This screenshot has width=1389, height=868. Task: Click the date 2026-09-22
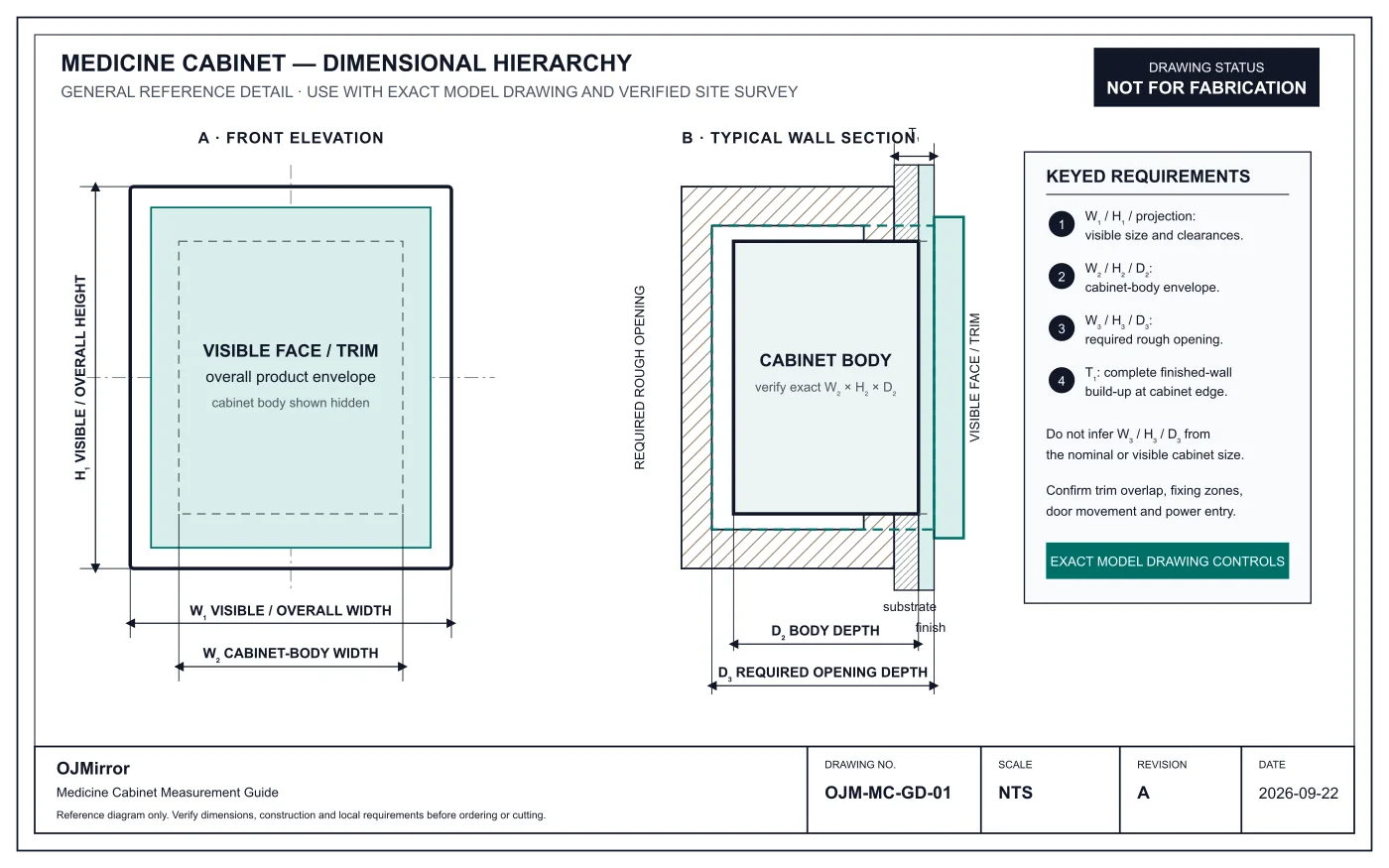pos(1299,794)
